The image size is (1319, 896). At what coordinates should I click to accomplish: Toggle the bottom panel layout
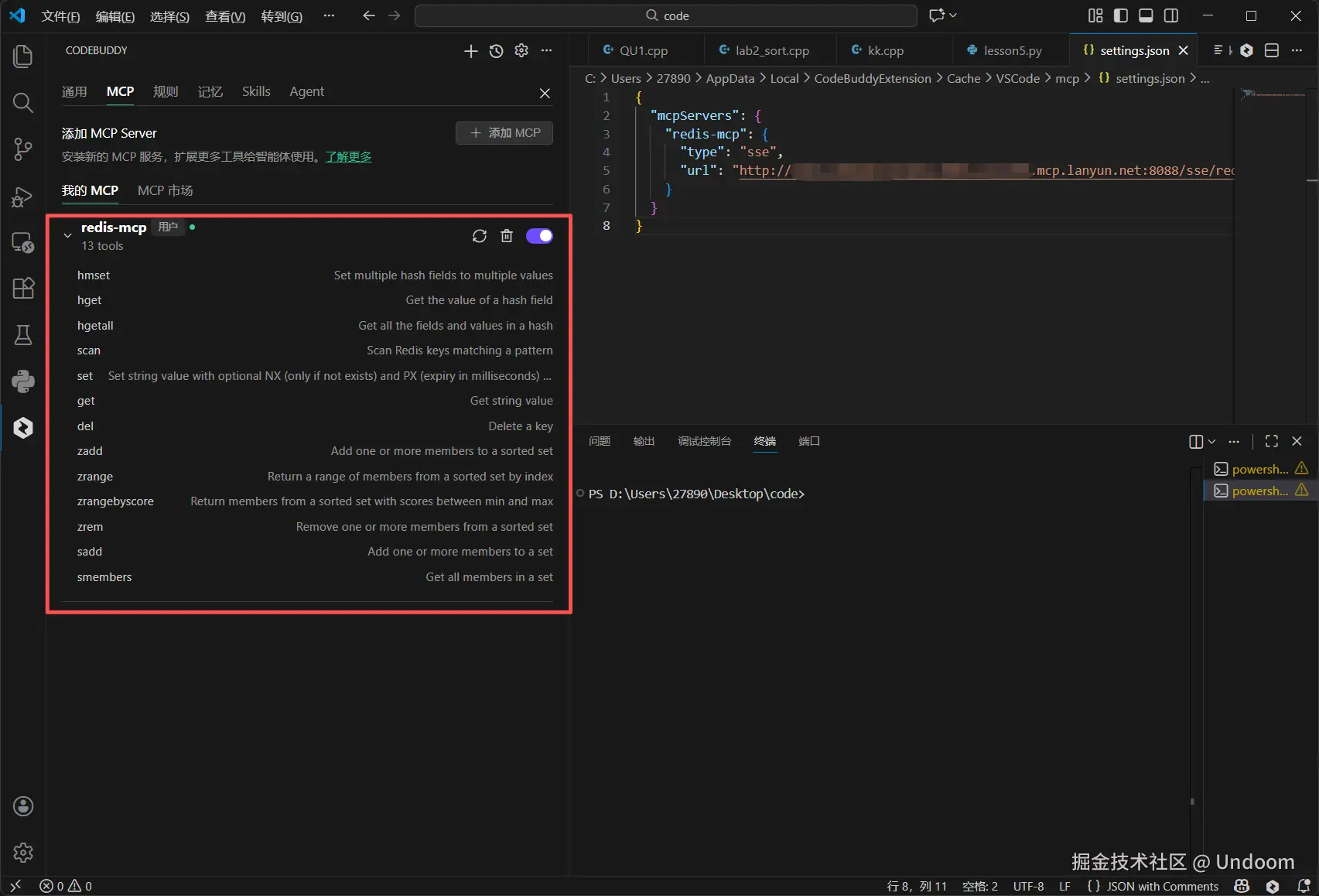coord(1146,15)
